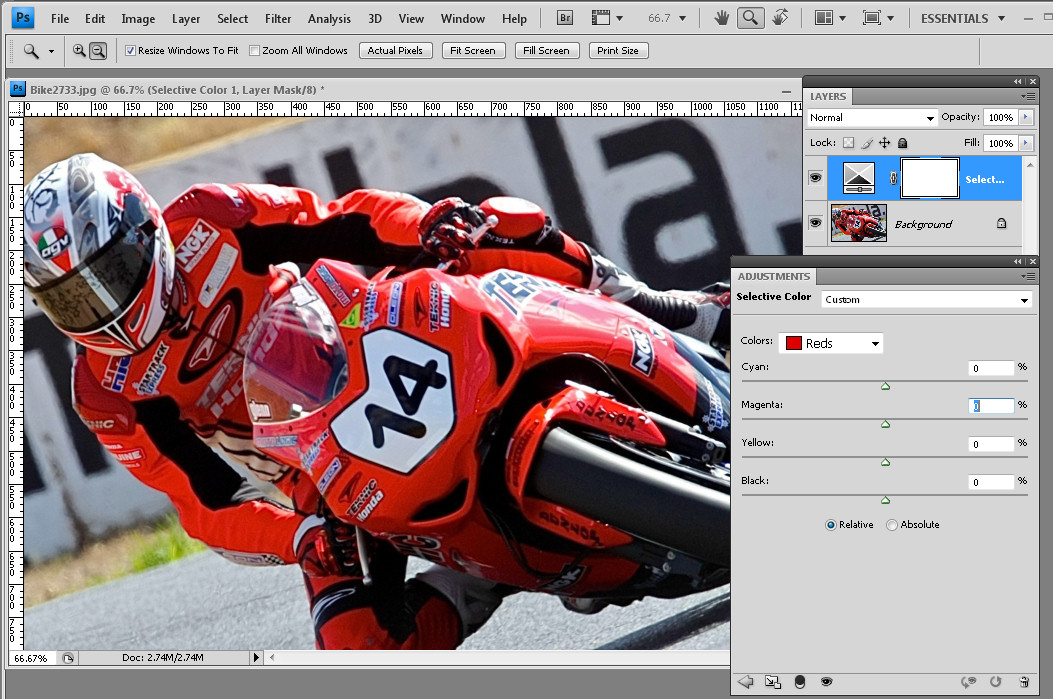1053x699 pixels.
Task: Hide the Selective Color layer
Action: 815,178
